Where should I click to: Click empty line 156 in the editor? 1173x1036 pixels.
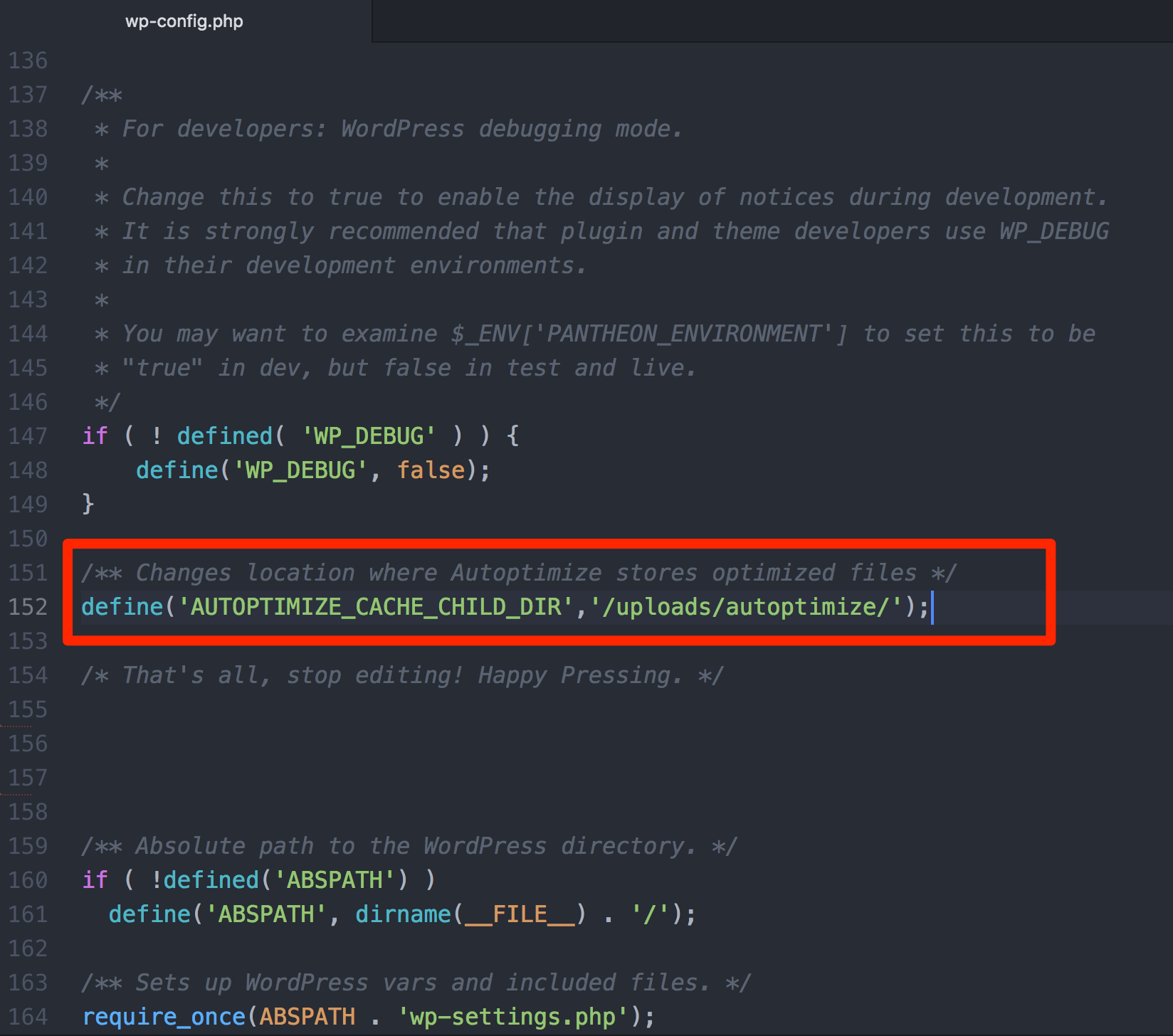click(x=285, y=743)
